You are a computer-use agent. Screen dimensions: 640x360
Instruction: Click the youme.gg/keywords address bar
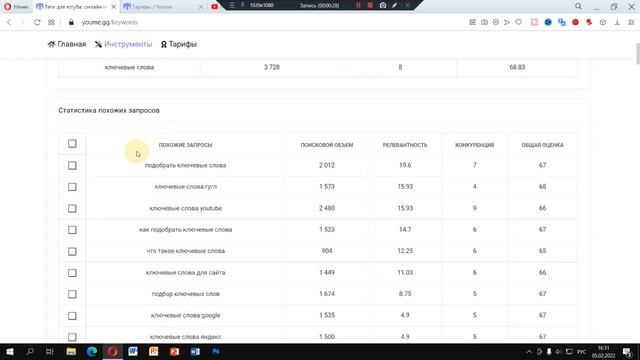[109, 22]
